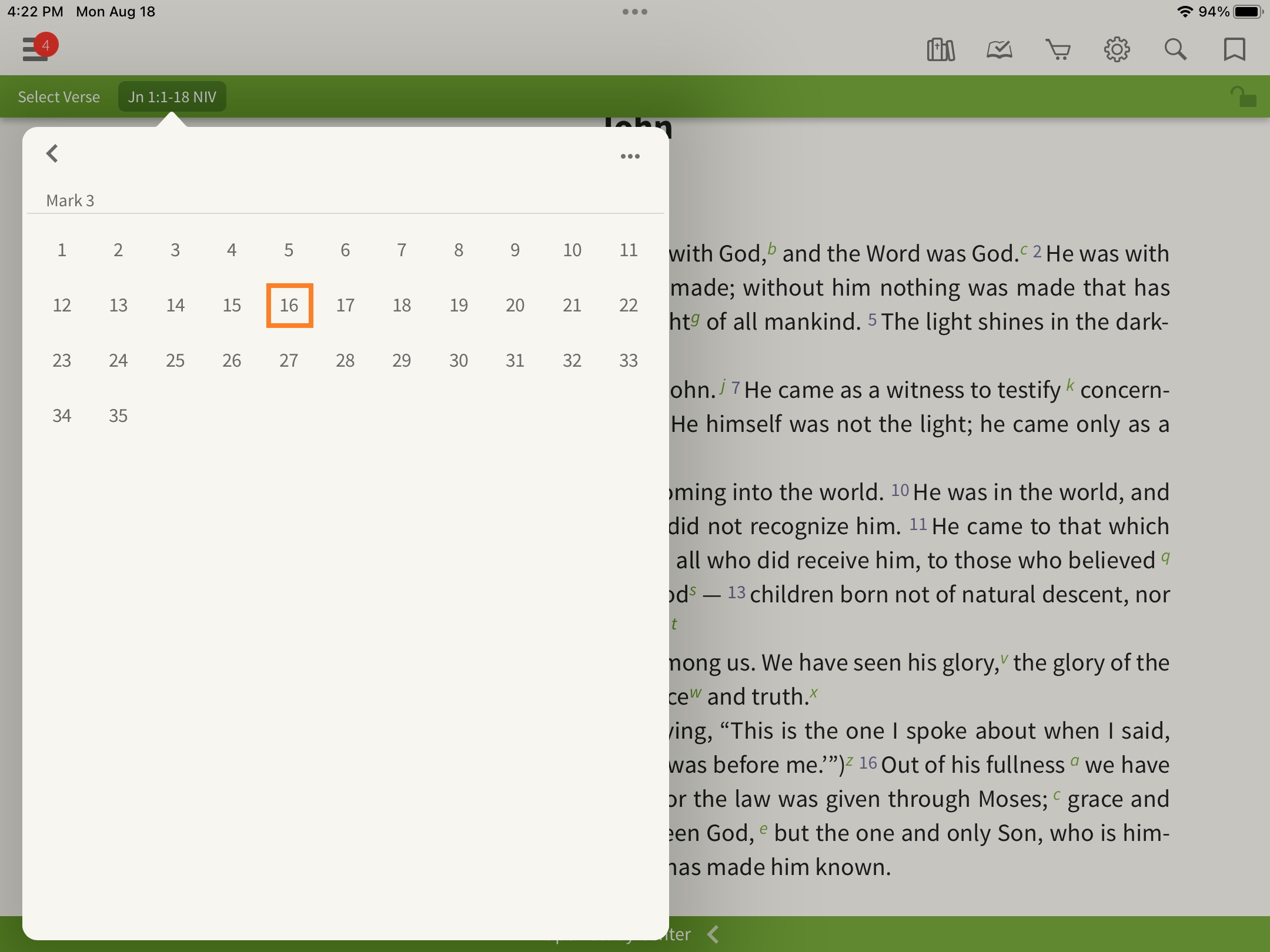Viewport: 1270px width, 952px height.
Task: Pick verse 15
Action: (x=232, y=306)
